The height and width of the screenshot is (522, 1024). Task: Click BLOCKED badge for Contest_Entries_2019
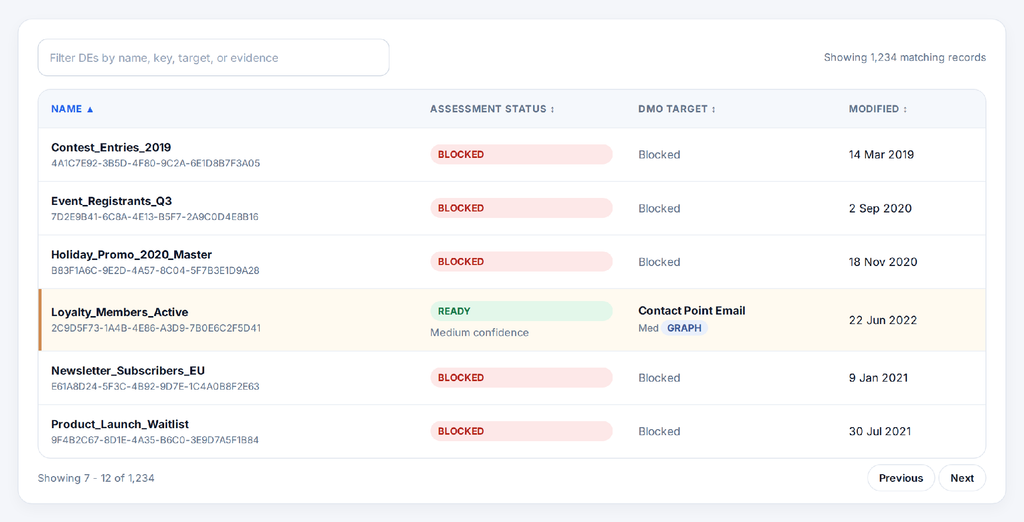click(x=521, y=155)
